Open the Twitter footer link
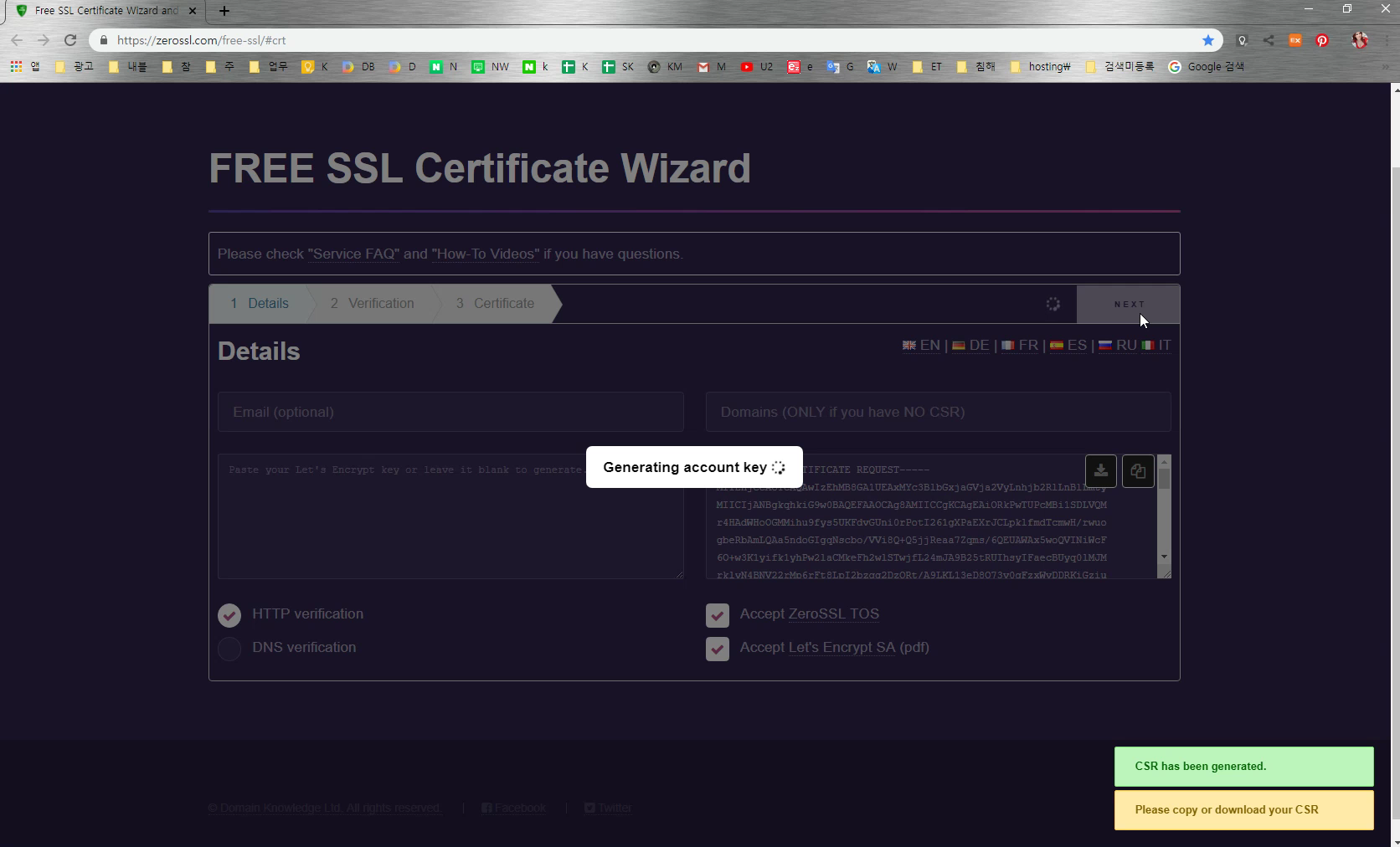Image resolution: width=1400 pixels, height=847 pixels. click(x=608, y=808)
